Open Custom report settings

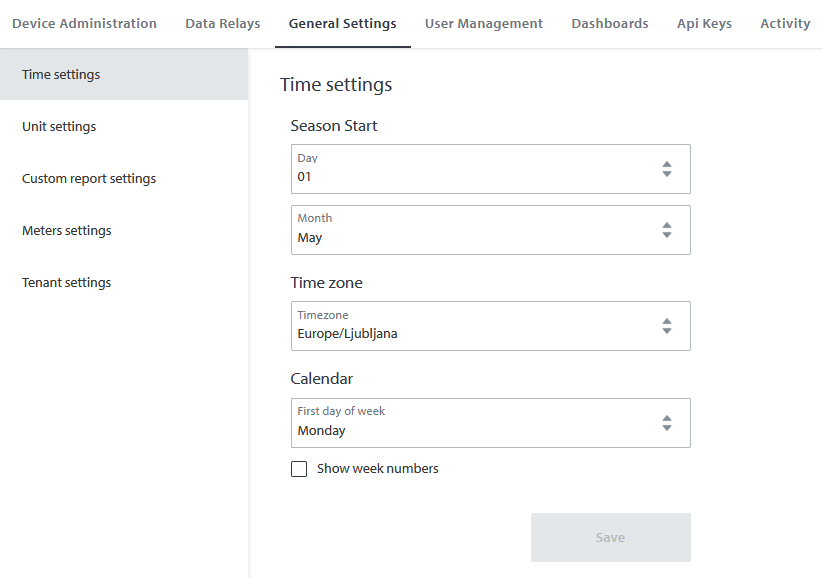(x=88, y=178)
